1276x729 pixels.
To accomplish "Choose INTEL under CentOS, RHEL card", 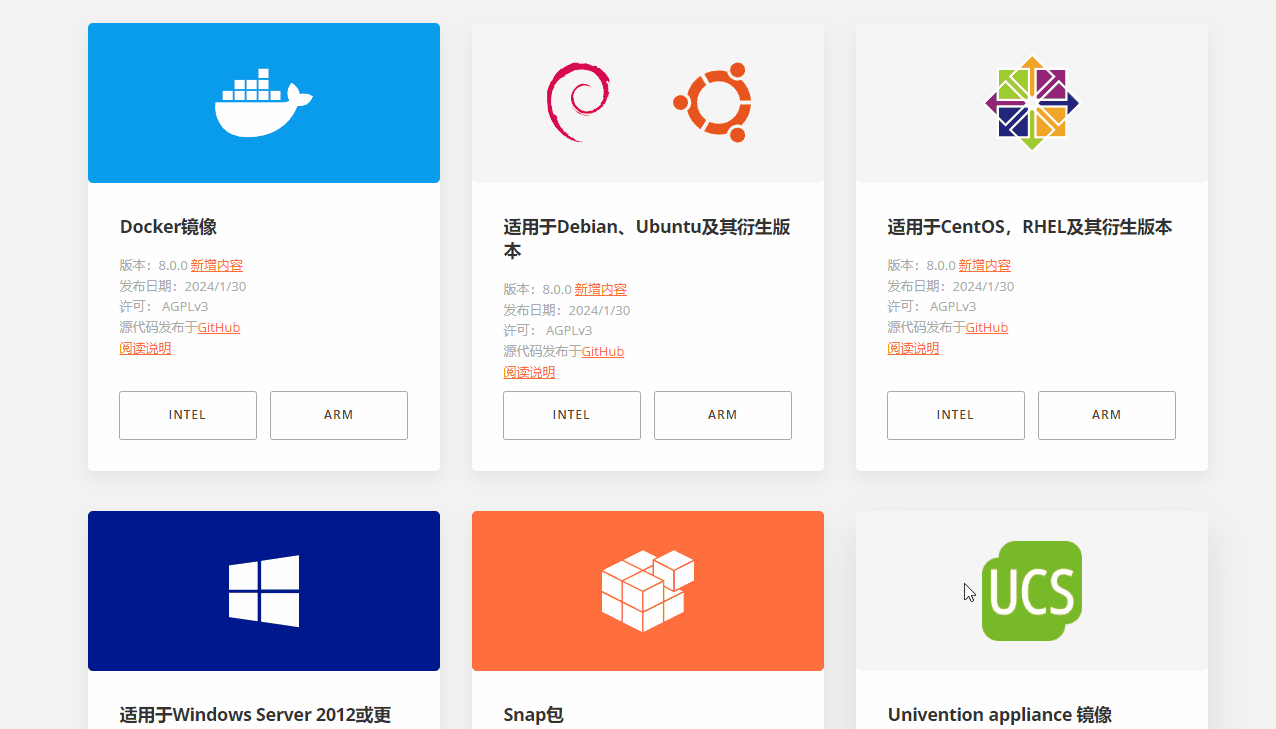I will tap(956, 415).
